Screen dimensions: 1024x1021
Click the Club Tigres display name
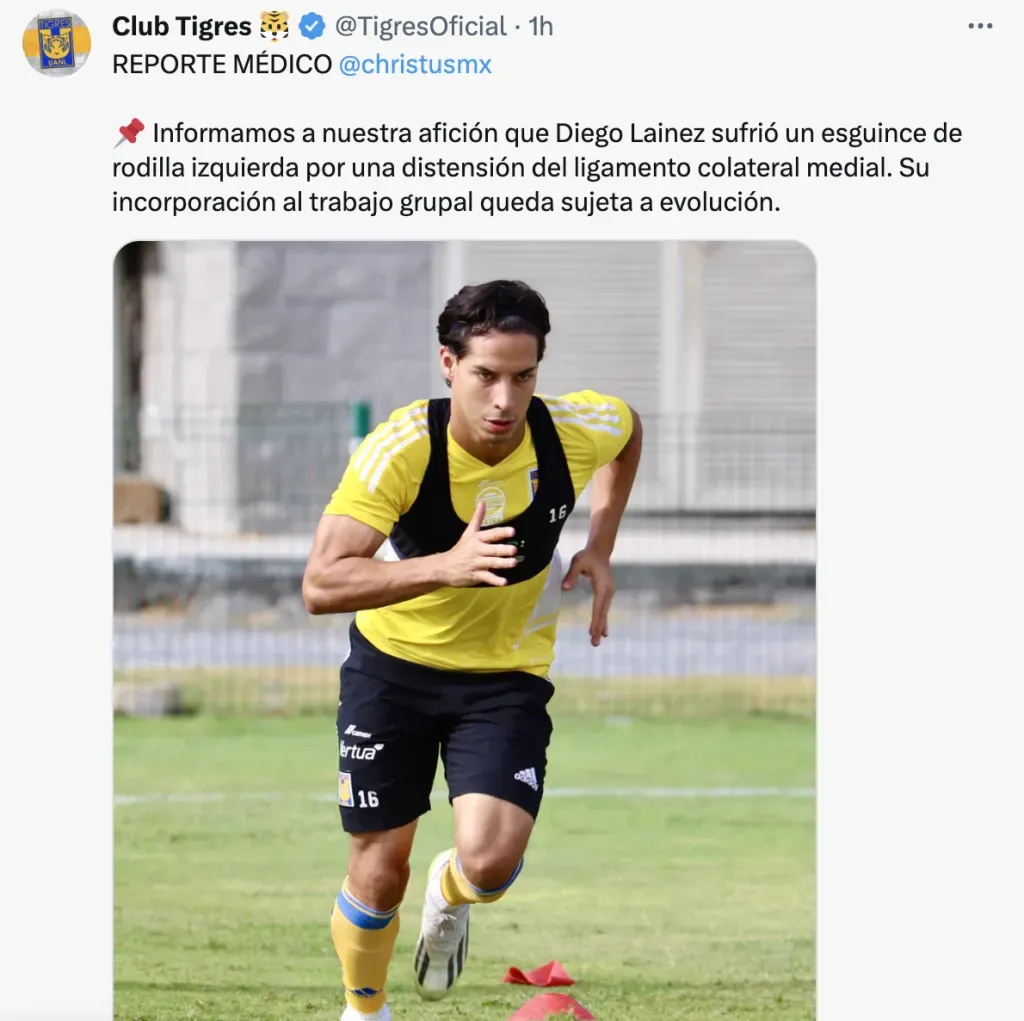182,26
